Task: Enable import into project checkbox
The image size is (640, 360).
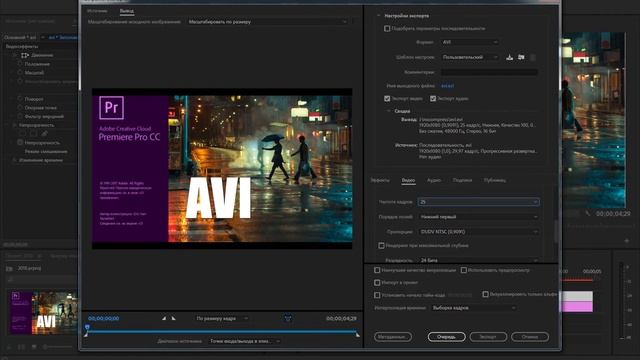Action: [x=377, y=282]
